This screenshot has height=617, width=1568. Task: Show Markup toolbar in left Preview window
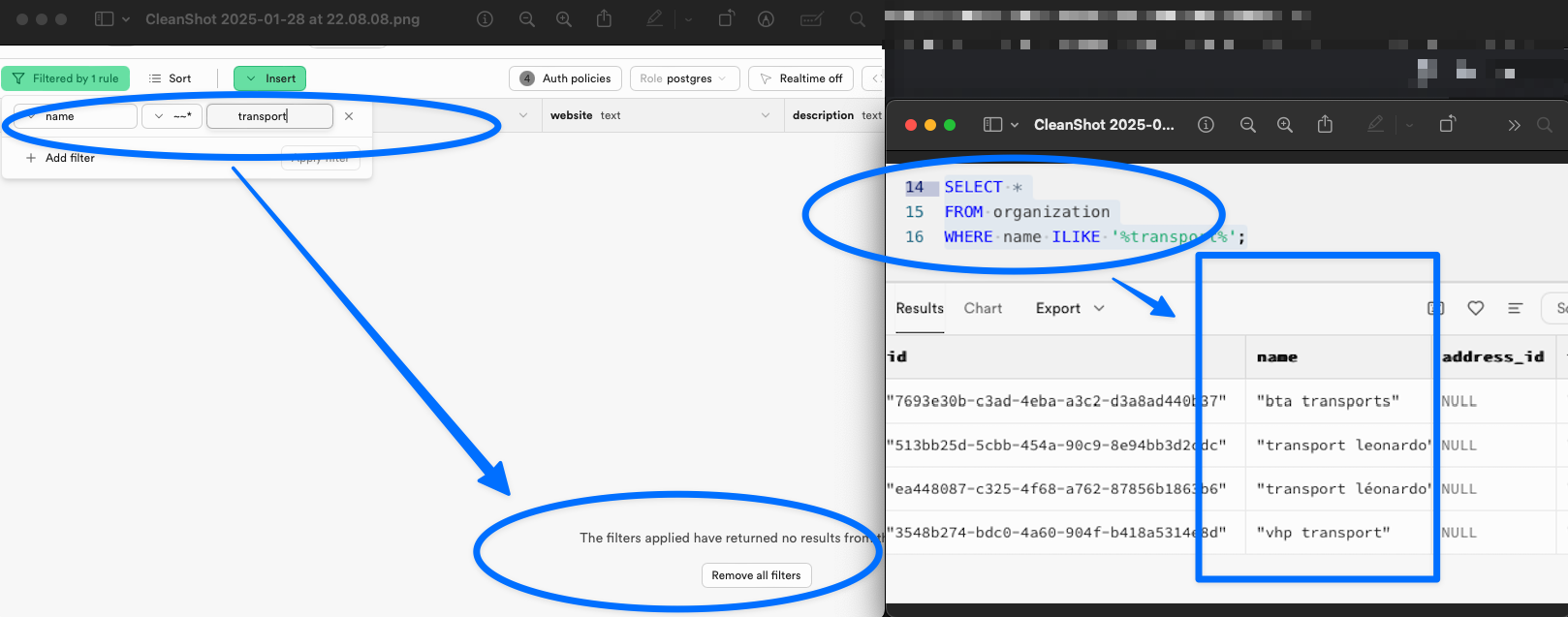tap(766, 19)
